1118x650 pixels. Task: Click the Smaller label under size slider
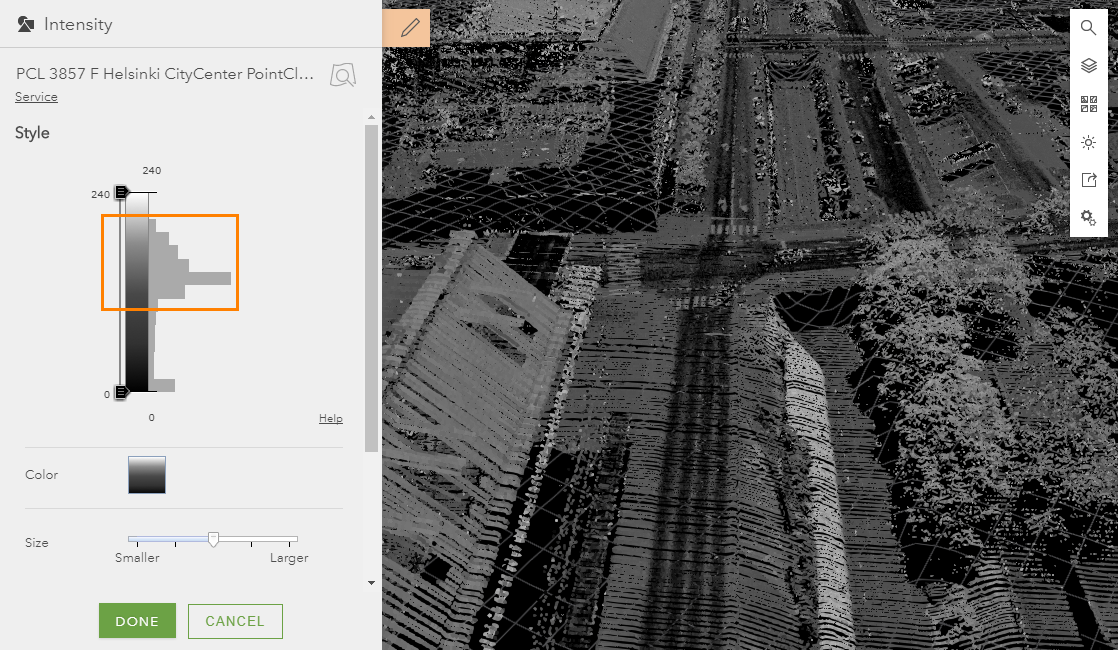click(x=137, y=558)
